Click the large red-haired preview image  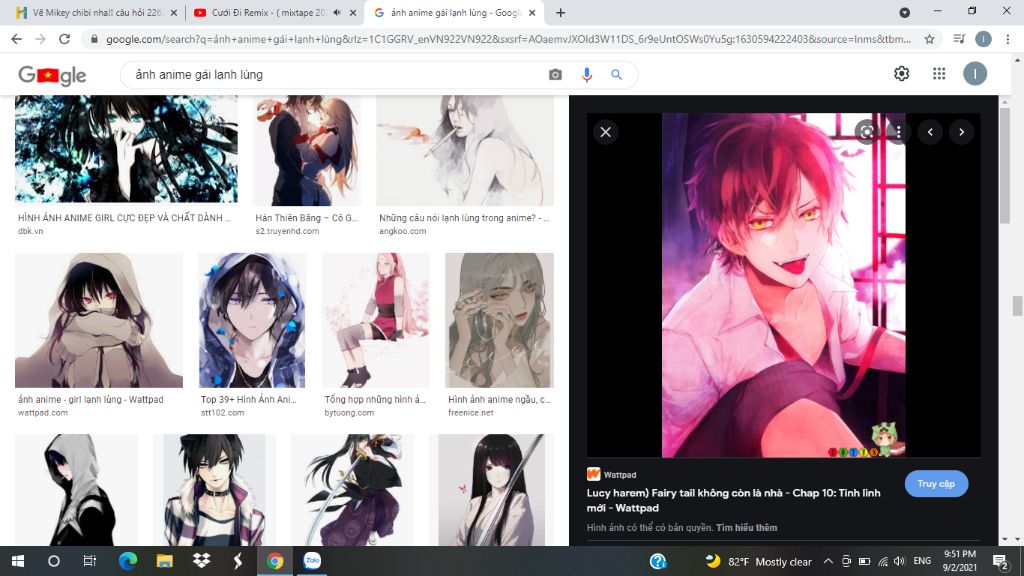click(x=784, y=285)
